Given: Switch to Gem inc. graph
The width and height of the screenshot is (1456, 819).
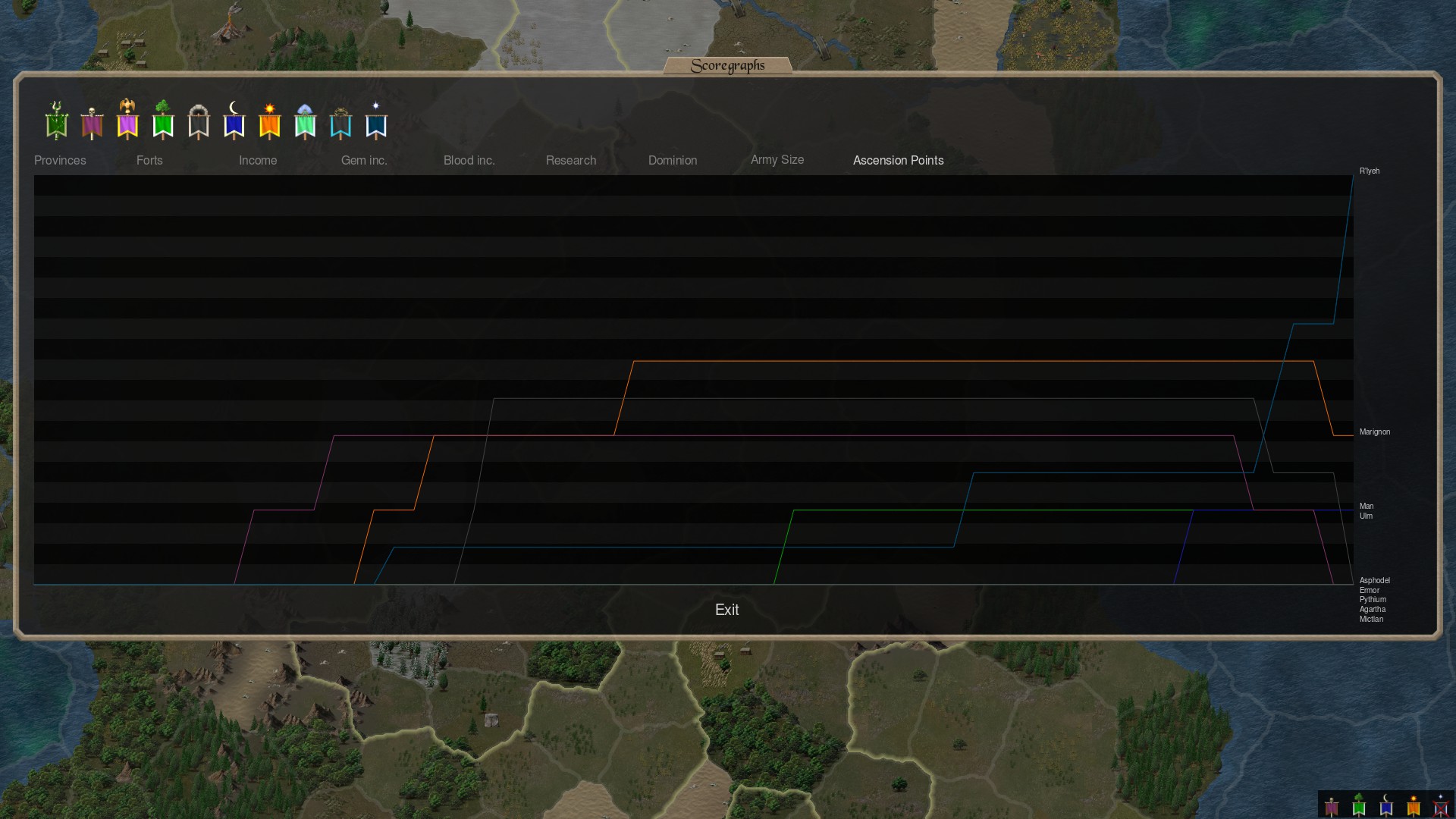Looking at the screenshot, I should (x=364, y=160).
